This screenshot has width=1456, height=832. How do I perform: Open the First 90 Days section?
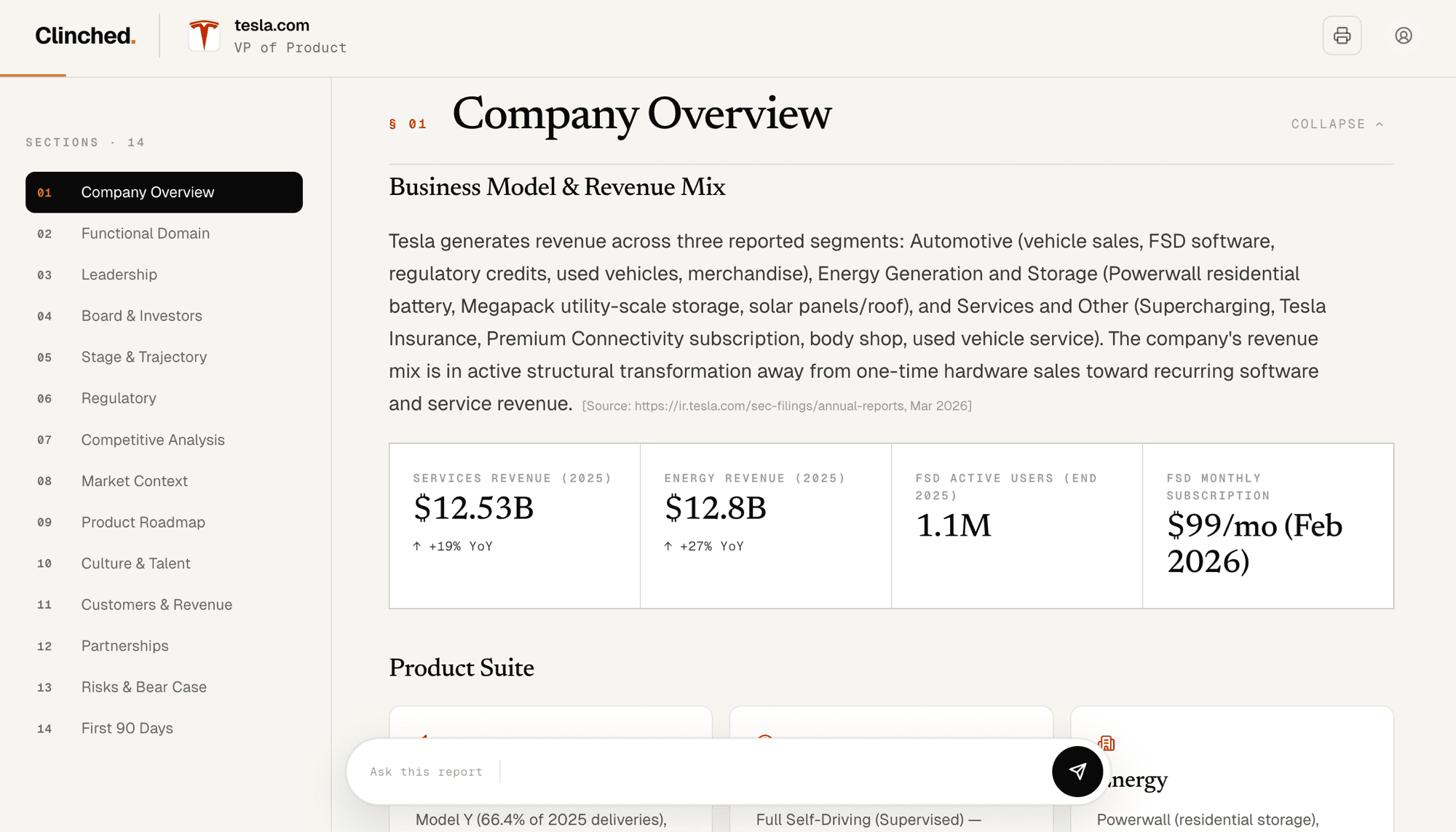click(164, 728)
